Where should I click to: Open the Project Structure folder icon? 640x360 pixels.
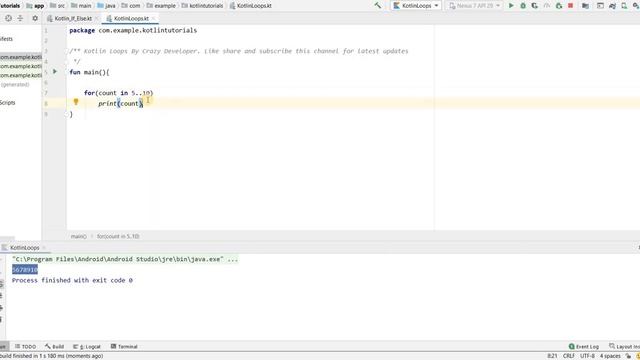(x=585, y=6)
